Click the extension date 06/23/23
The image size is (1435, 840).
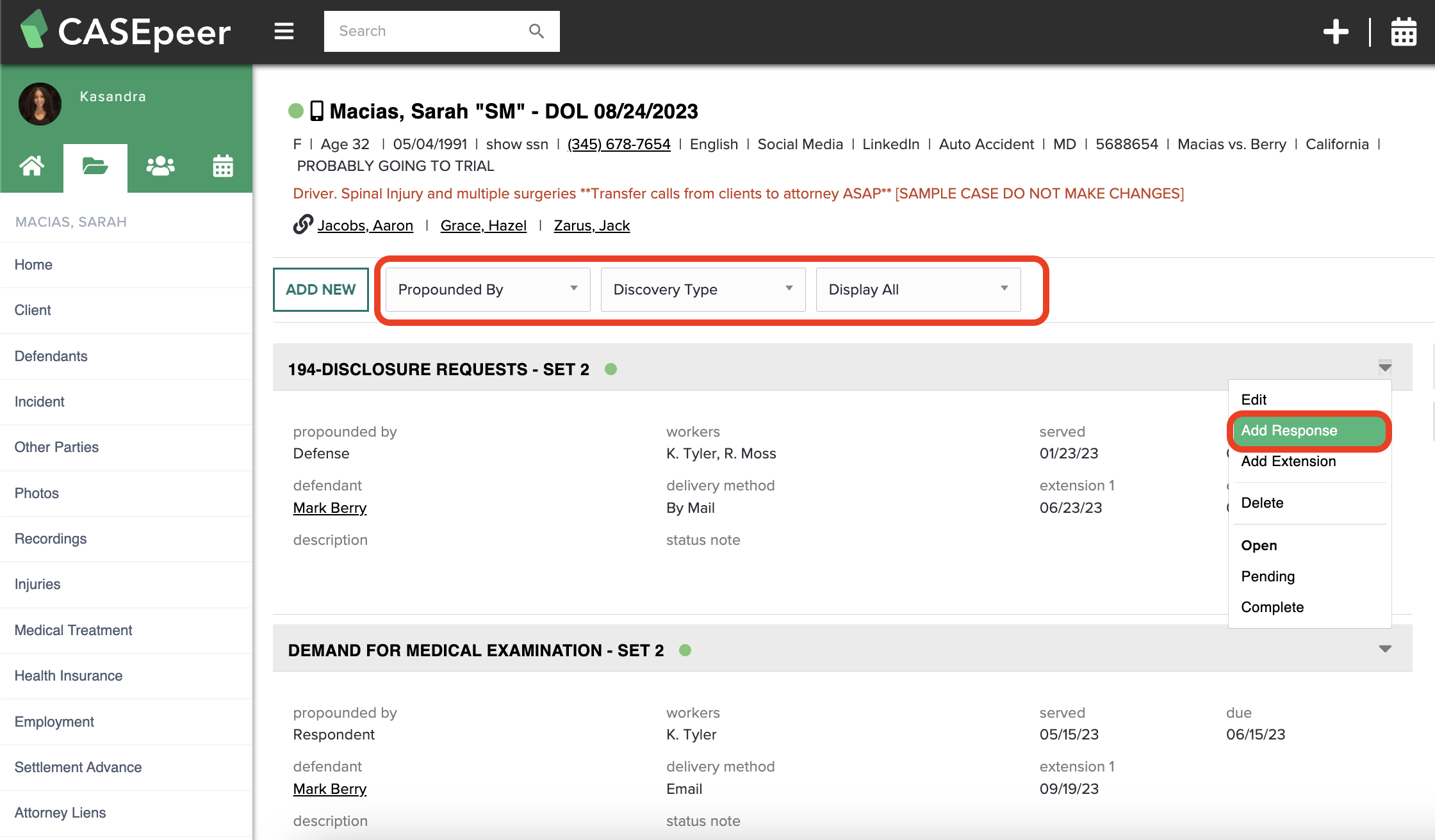pos(1070,508)
